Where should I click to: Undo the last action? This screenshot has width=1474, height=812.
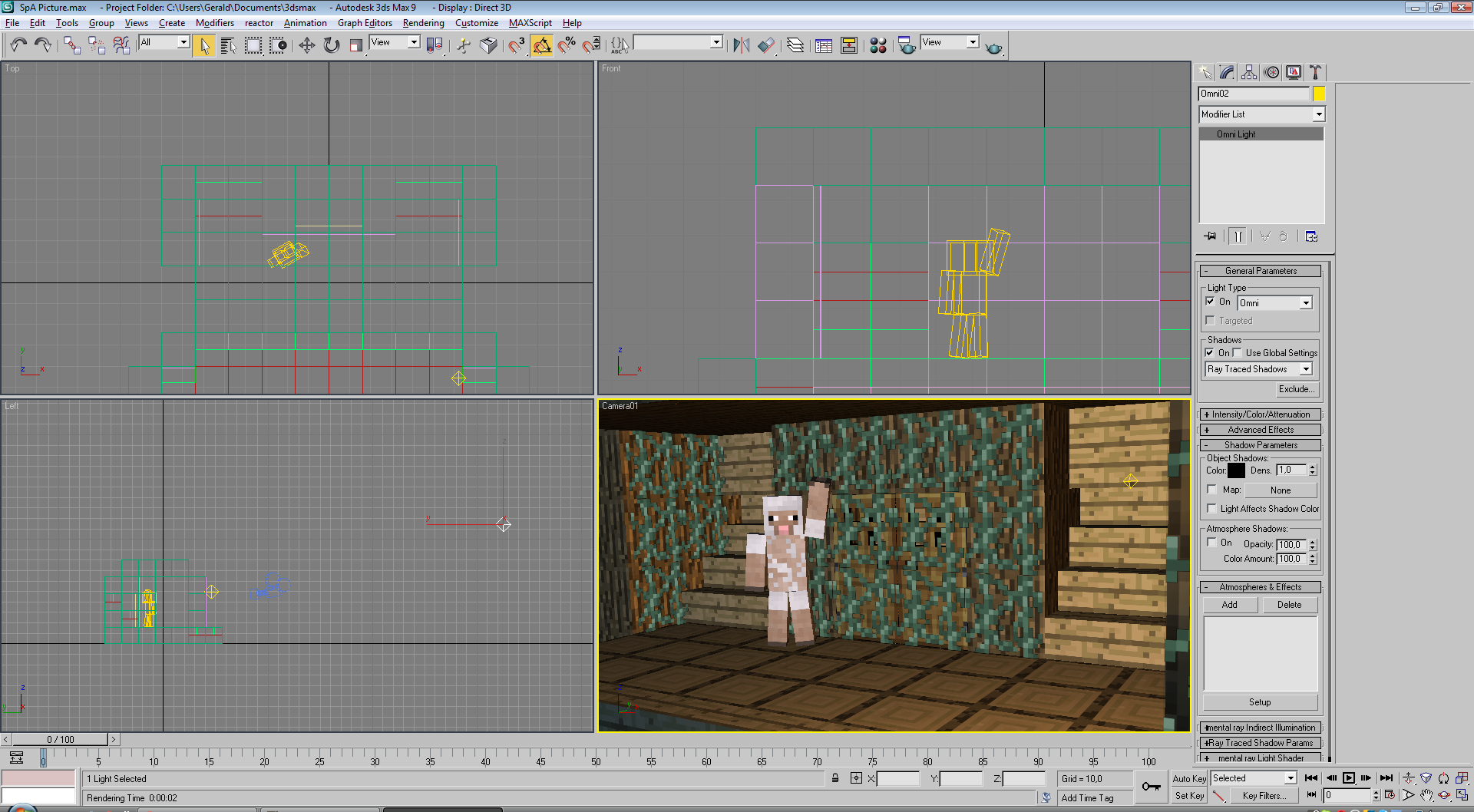tap(18, 45)
